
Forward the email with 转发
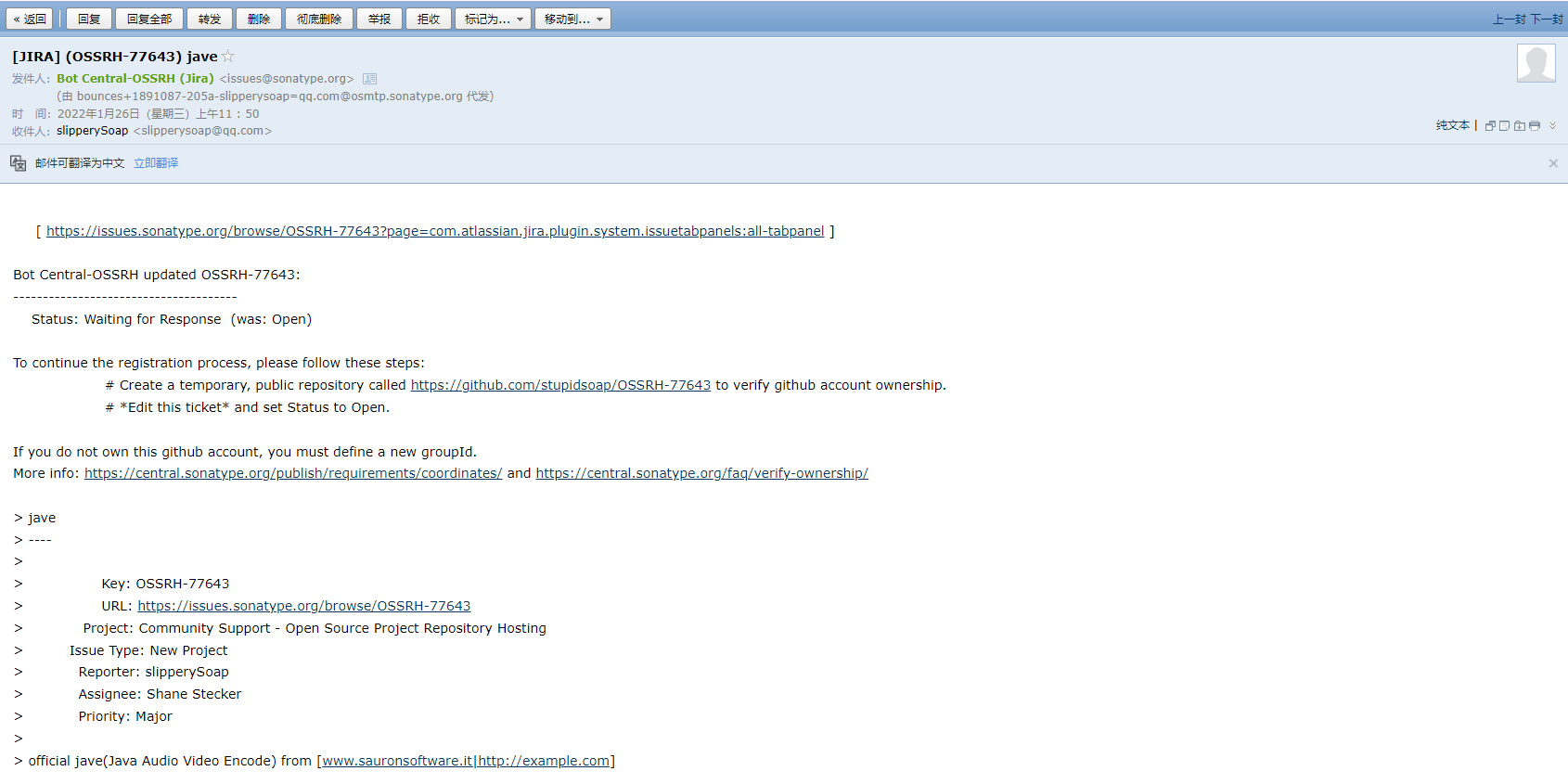pyautogui.click(x=210, y=19)
